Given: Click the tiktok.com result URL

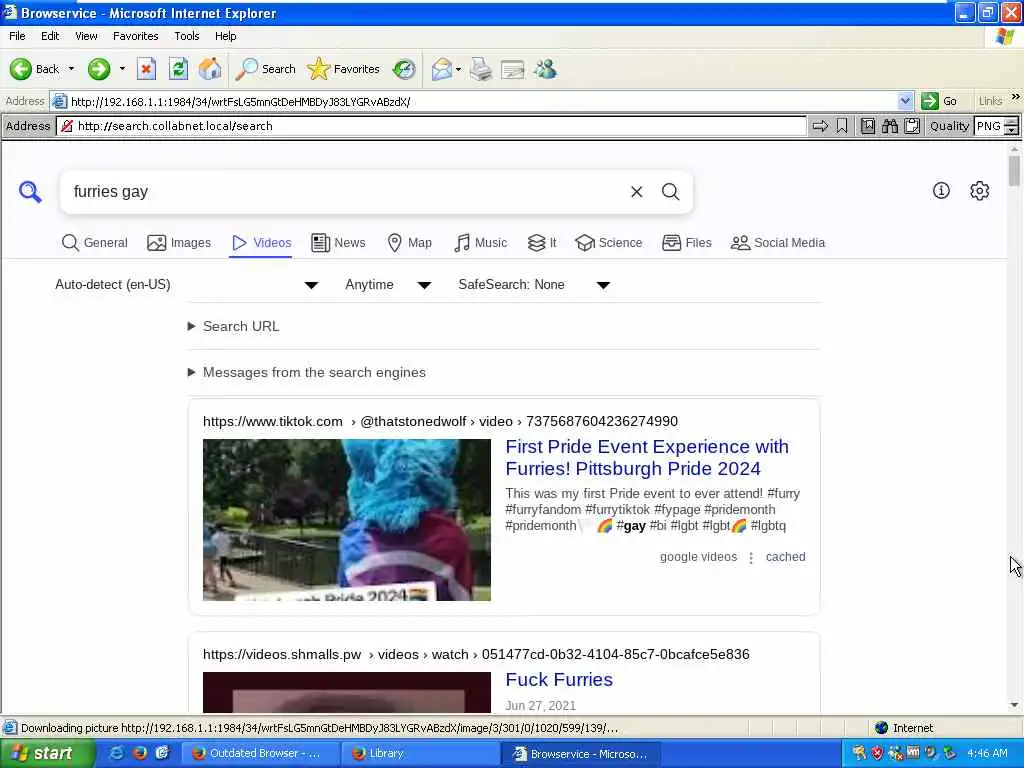Looking at the screenshot, I should coord(440,421).
